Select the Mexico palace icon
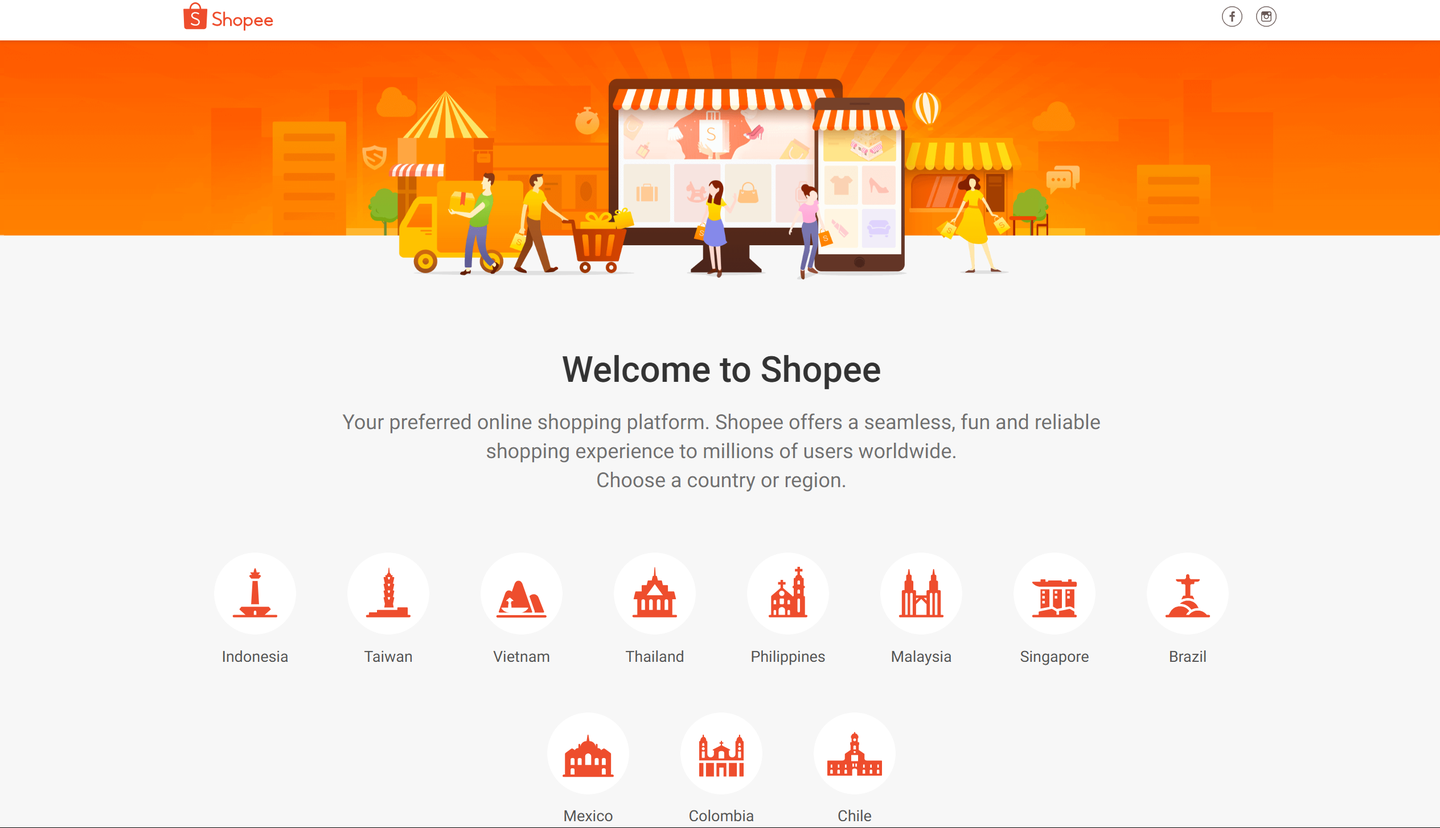The image size is (1440, 828). point(588,754)
